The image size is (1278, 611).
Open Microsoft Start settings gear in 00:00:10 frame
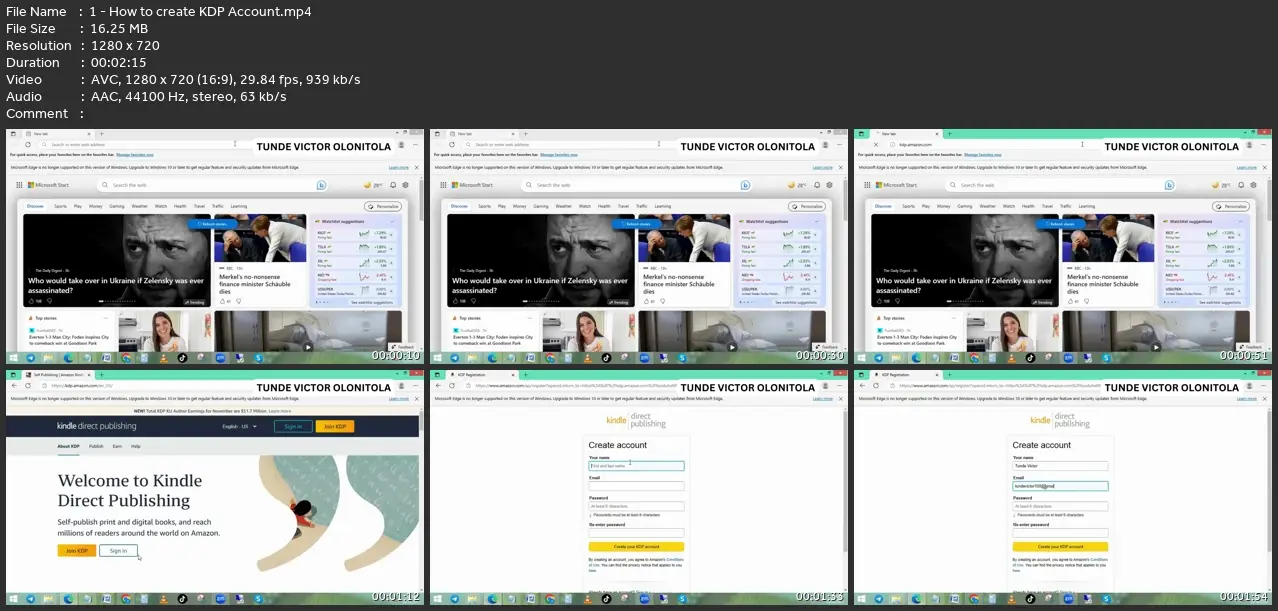click(x=406, y=185)
